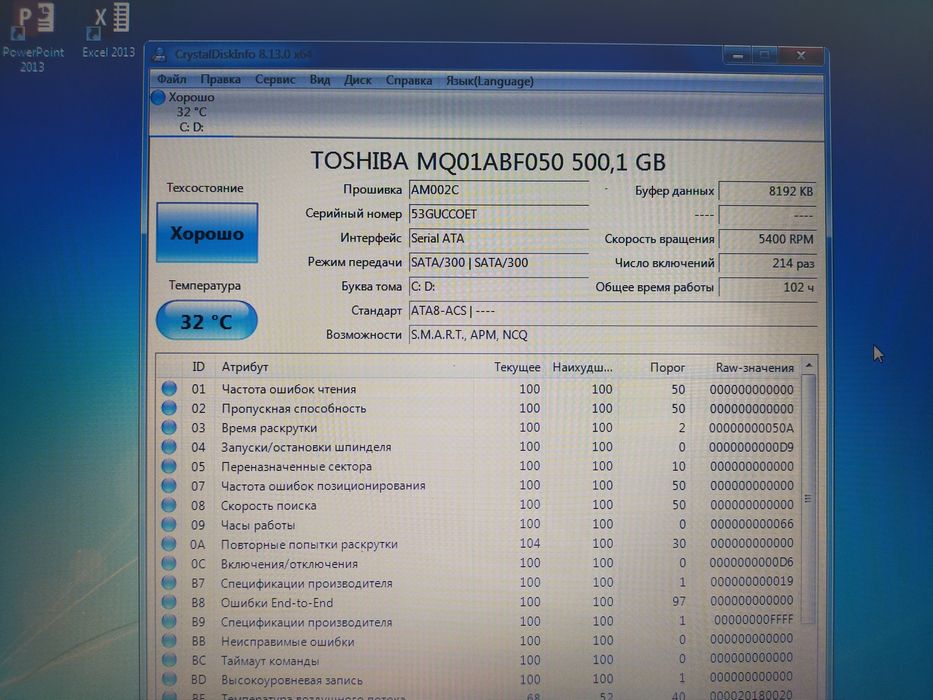
Task: Select the Частота ошибок позиционирования row
Action: pyautogui.click(x=478, y=486)
